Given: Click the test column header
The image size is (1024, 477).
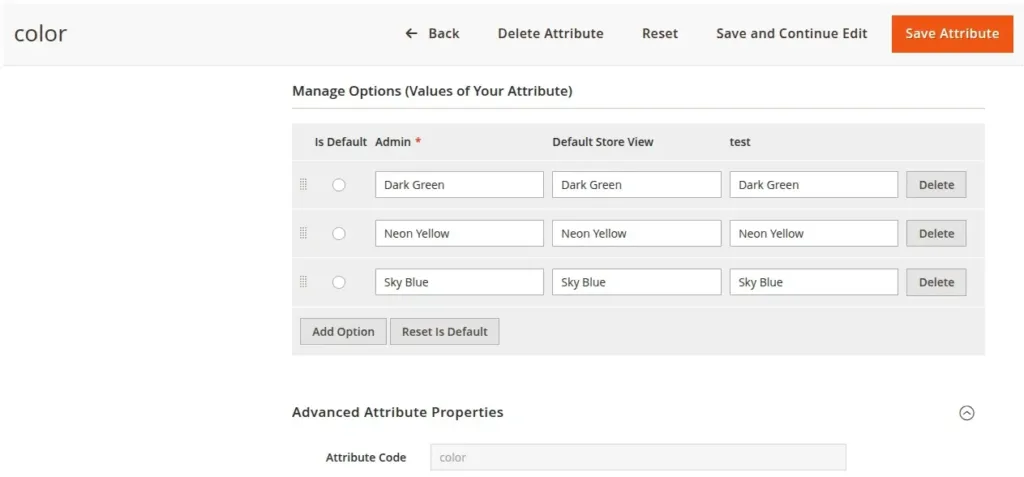Looking at the screenshot, I should point(740,142).
